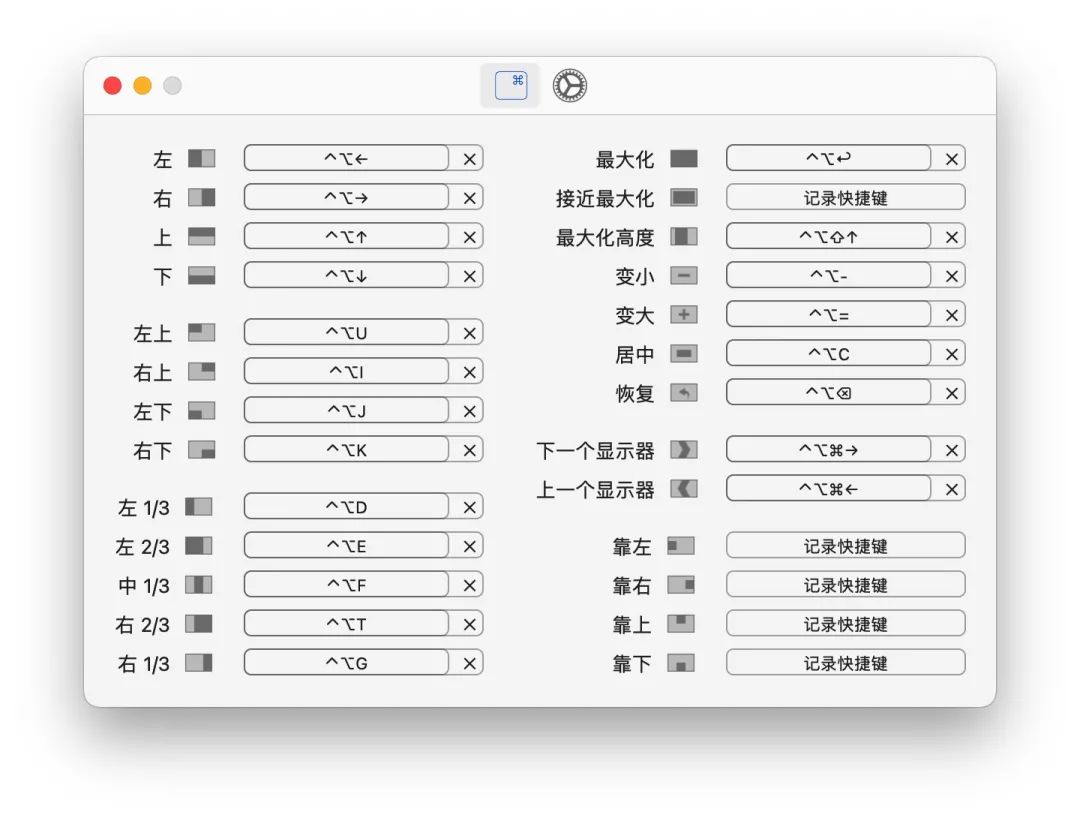Click the make larger (变大) plus icon
Viewport: 1080px width, 818px height.
click(684, 315)
